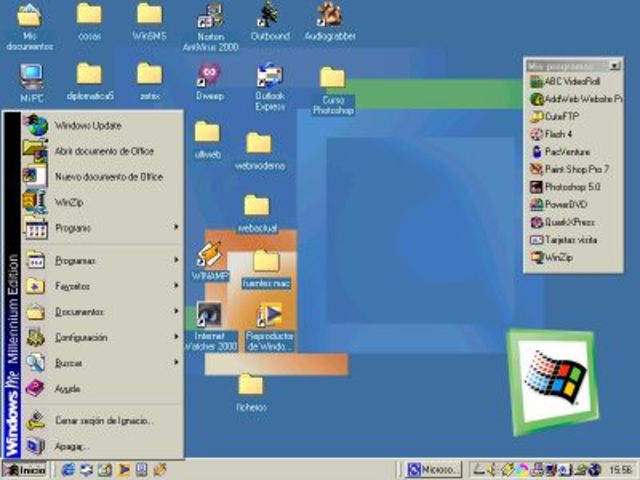640x480 pixels.
Task: Select Internet Watcher 2000 shortcut
Action: (x=210, y=327)
